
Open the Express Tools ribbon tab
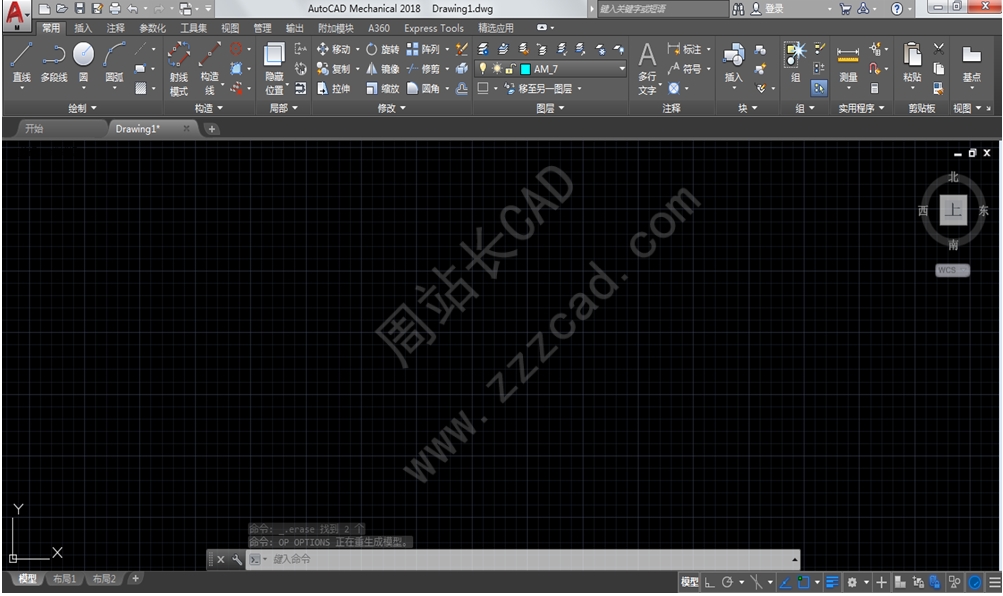click(x=434, y=28)
